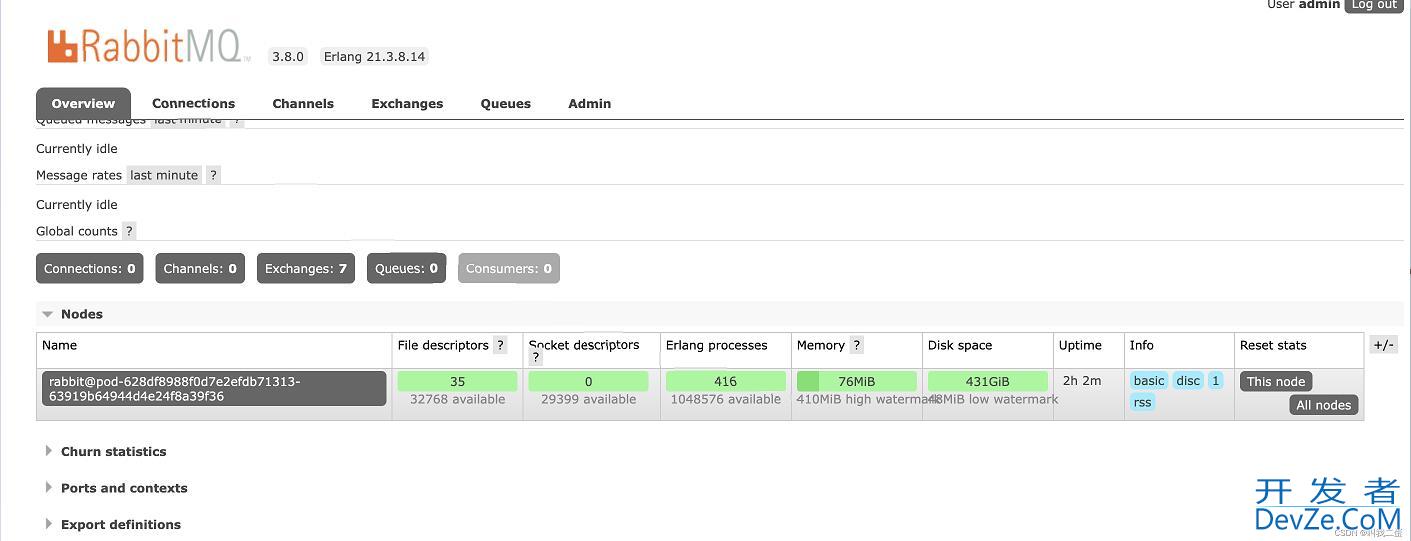Open help for Message rates

click(x=213, y=175)
